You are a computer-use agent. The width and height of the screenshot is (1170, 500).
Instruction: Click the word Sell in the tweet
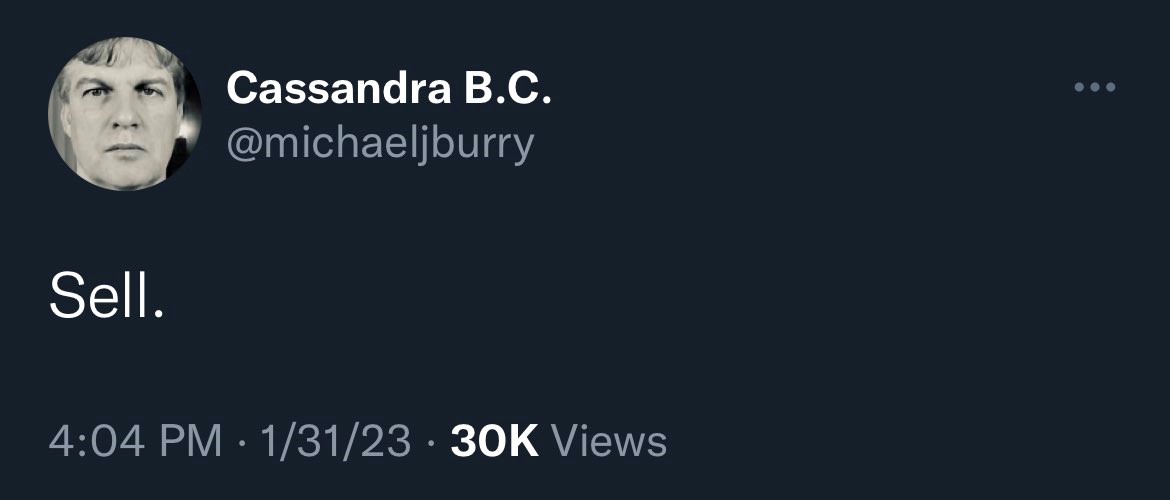102,297
